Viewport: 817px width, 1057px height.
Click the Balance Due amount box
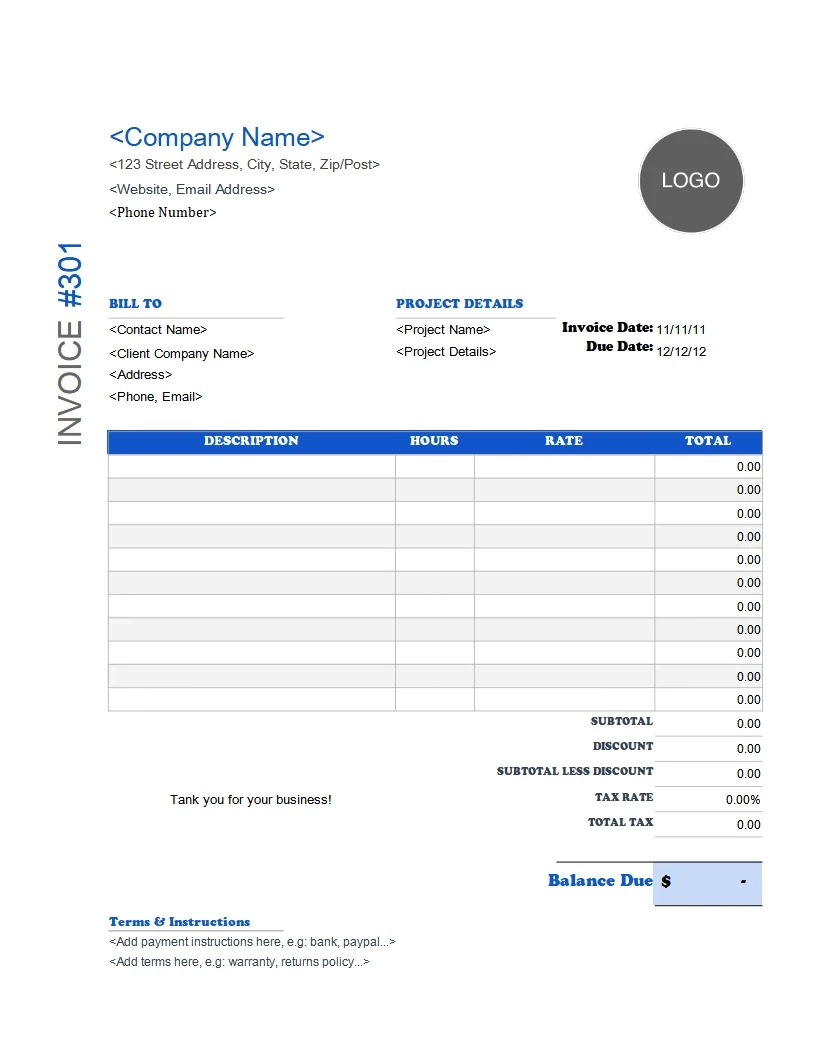coord(706,881)
